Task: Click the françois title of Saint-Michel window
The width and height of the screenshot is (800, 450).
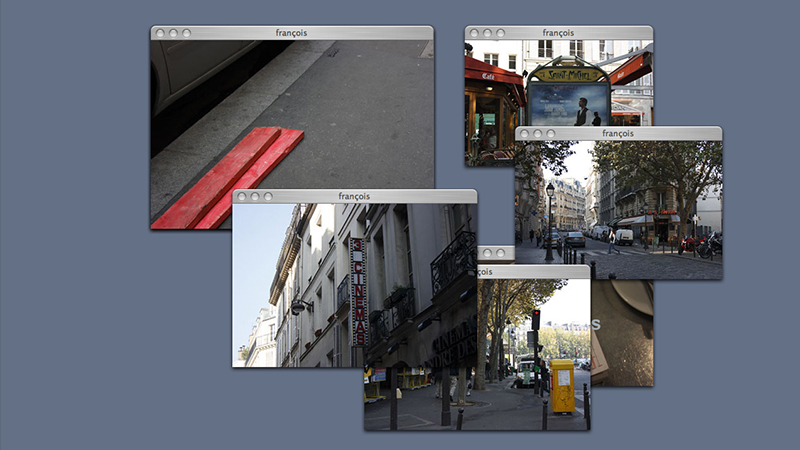Action: (x=558, y=33)
